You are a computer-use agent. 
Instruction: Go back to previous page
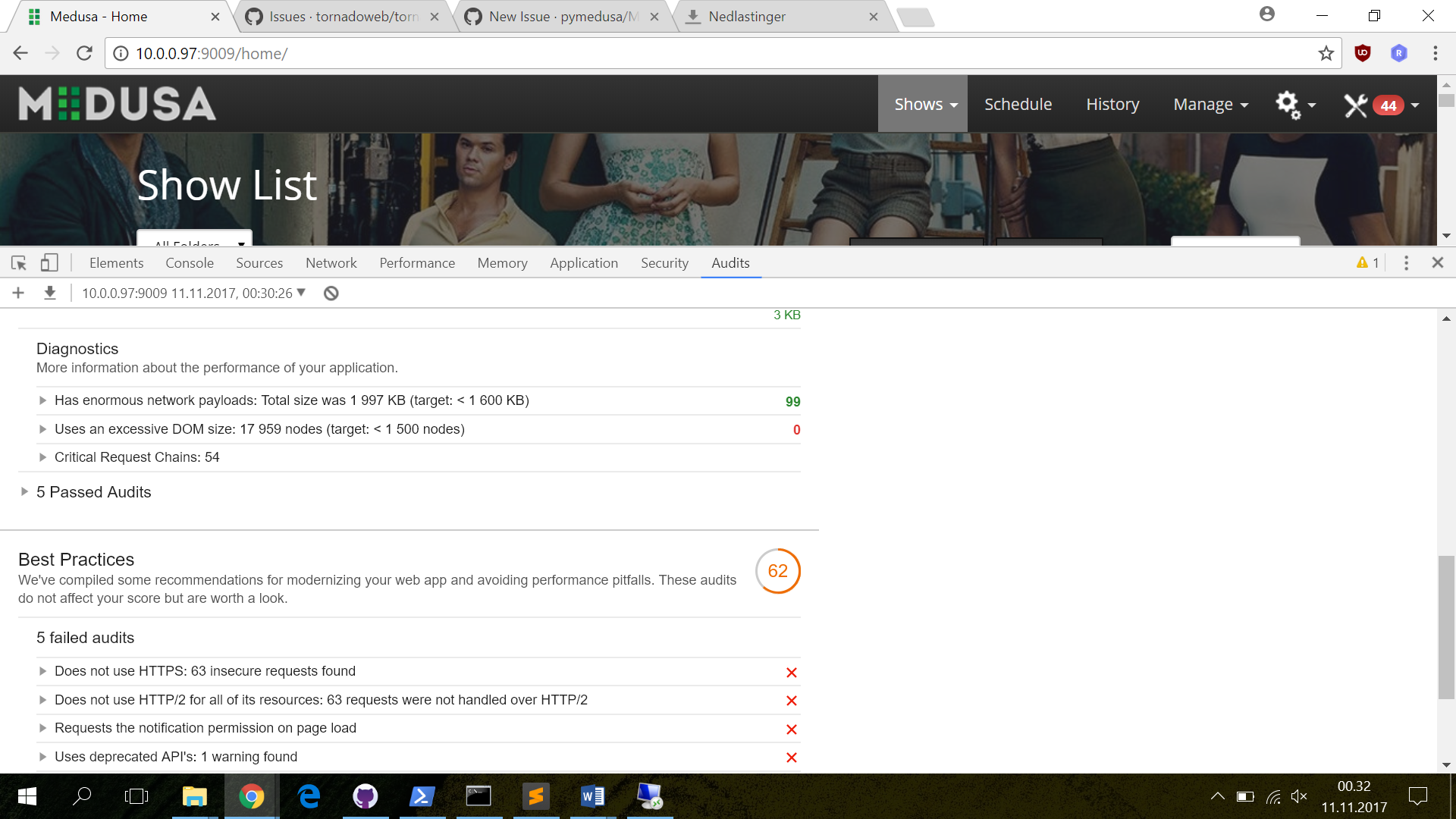tap(20, 53)
